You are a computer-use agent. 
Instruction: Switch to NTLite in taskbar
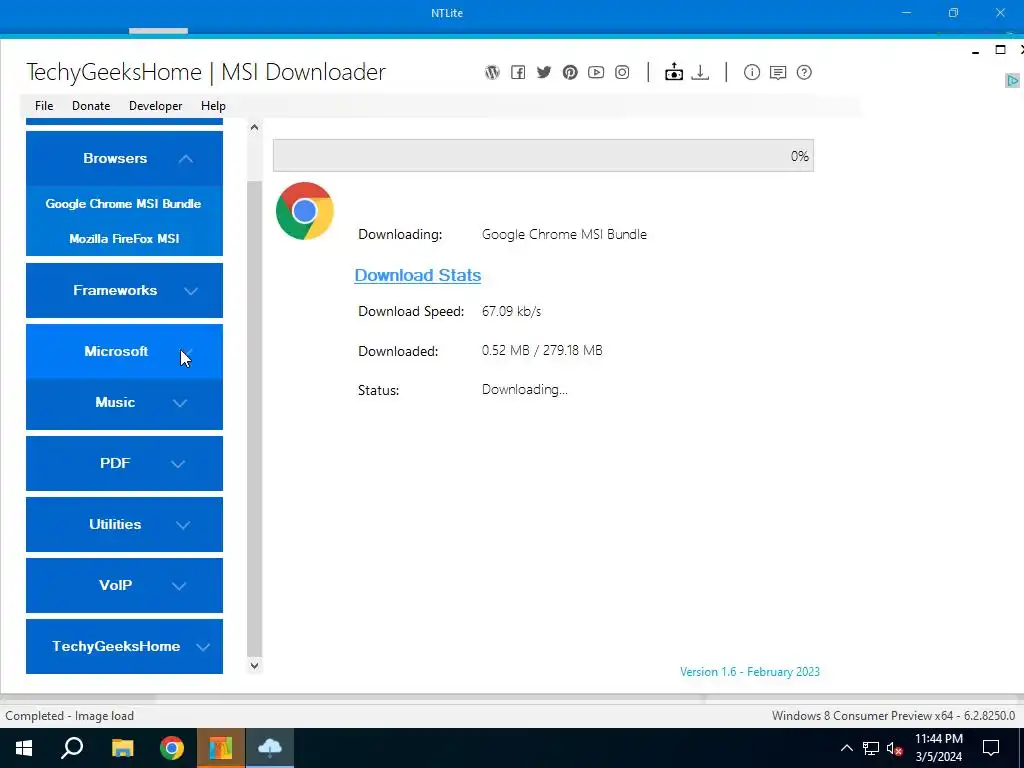point(221,748)
